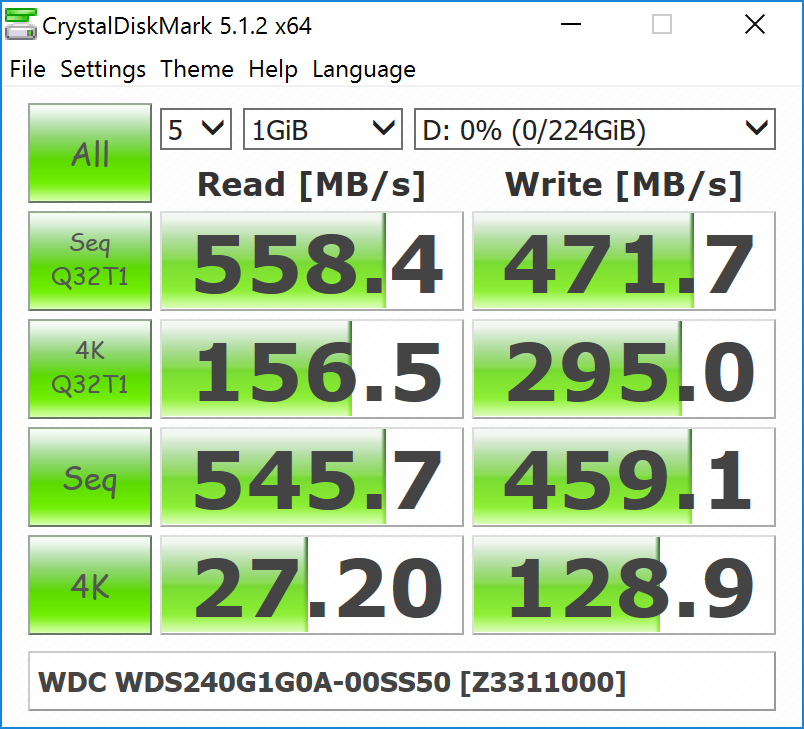This screenshot has width=804, height=729.
Task: Run the Seq Q32T1 test
Action: point(90,260)
